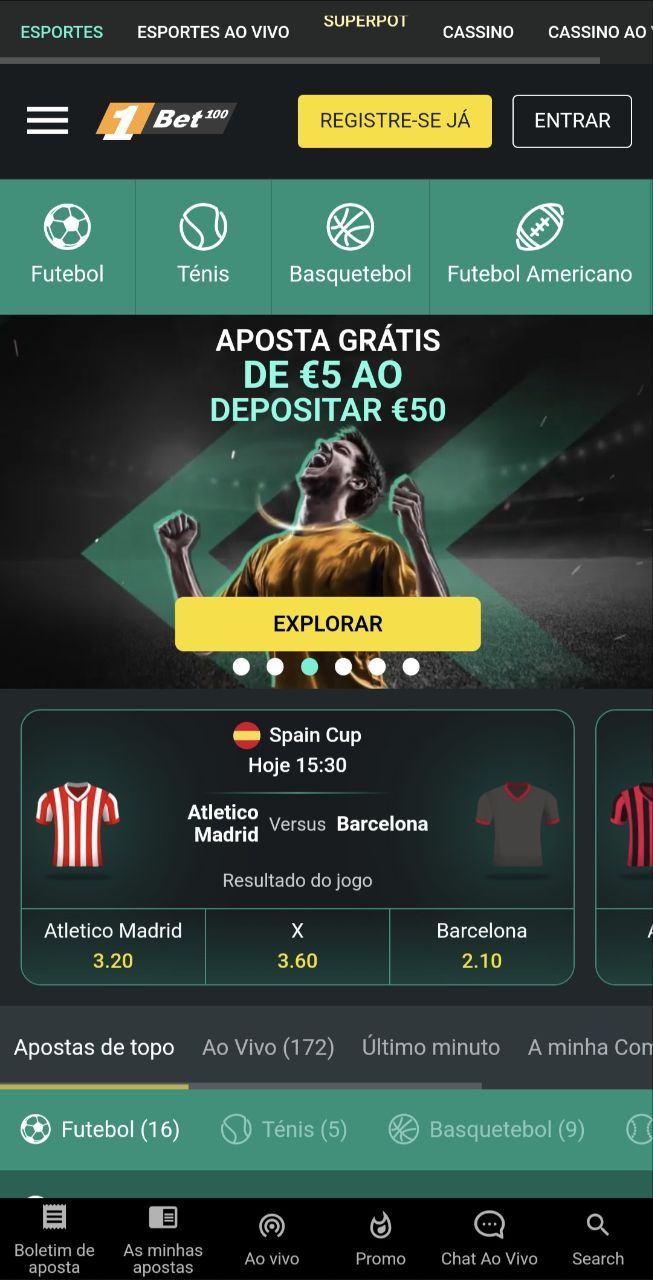Image resolution: width=653 pixels, height=1280 pixels.
Task: Open the Search magnifier icon
Action: tap(598, 1225)
